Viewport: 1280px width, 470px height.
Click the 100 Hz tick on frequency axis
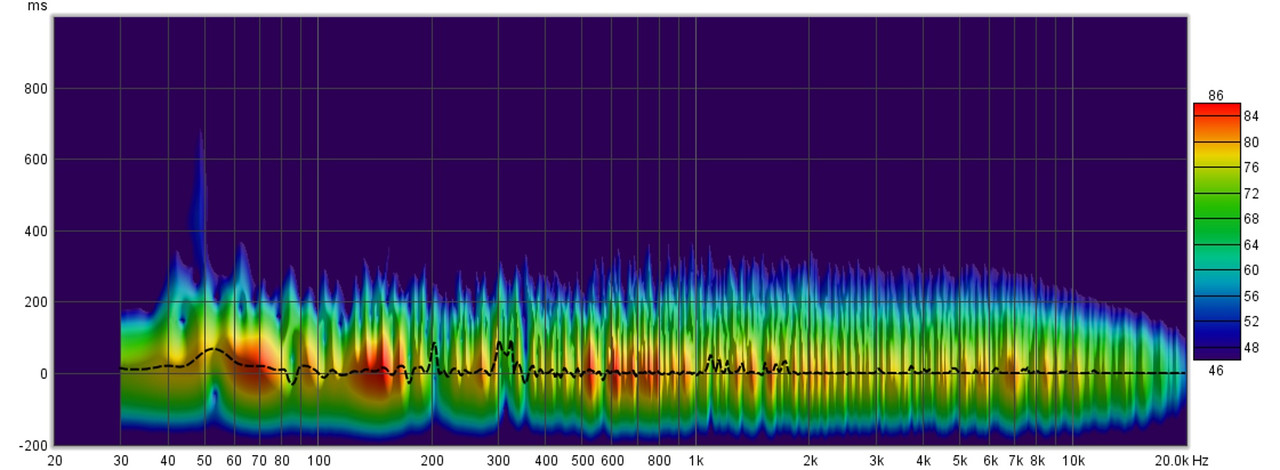pos(319,461)
